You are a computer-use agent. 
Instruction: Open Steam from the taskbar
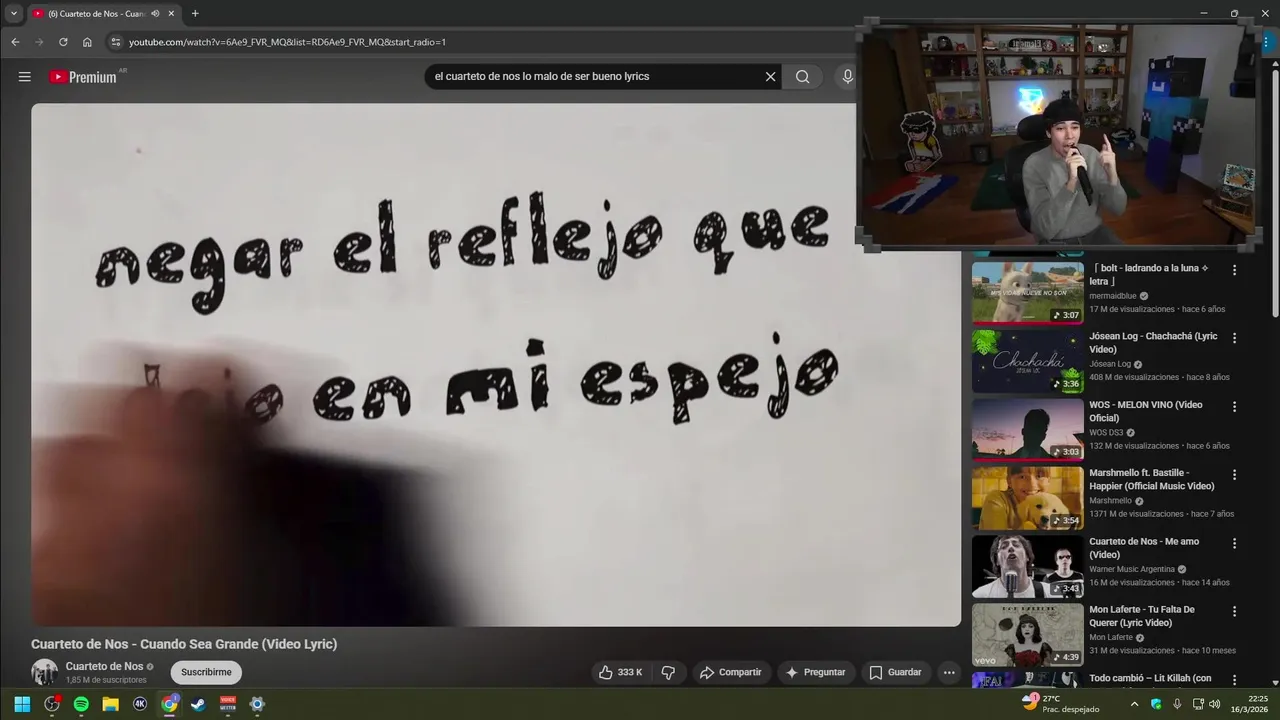(x=198, y=704)
